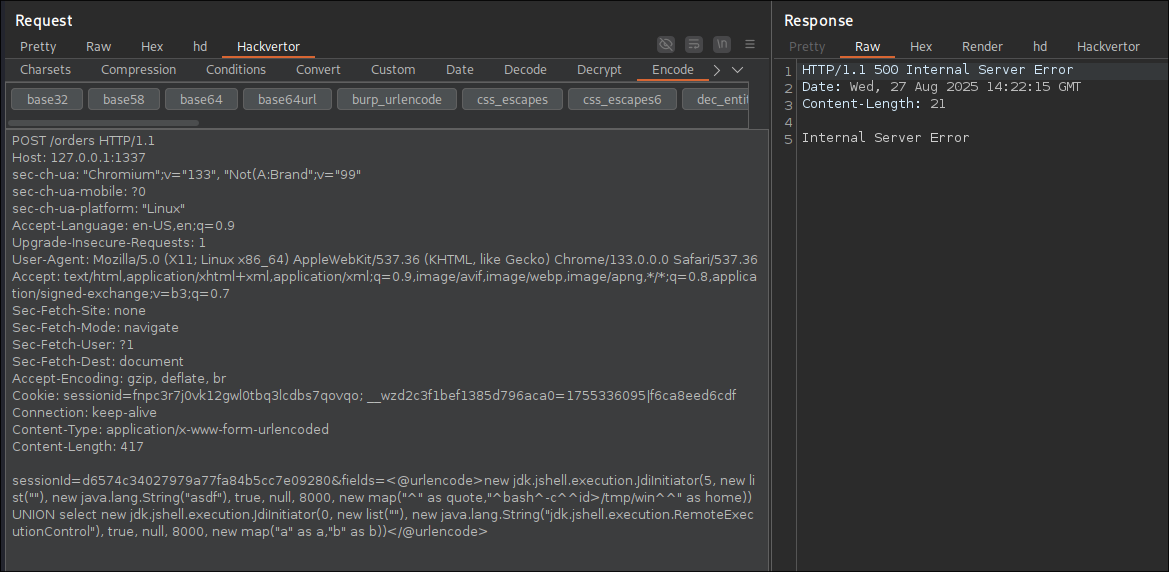Click the Upgrade-Insecure-Requests header
The image size is (1169, 572).
click(x=109, y=242)
